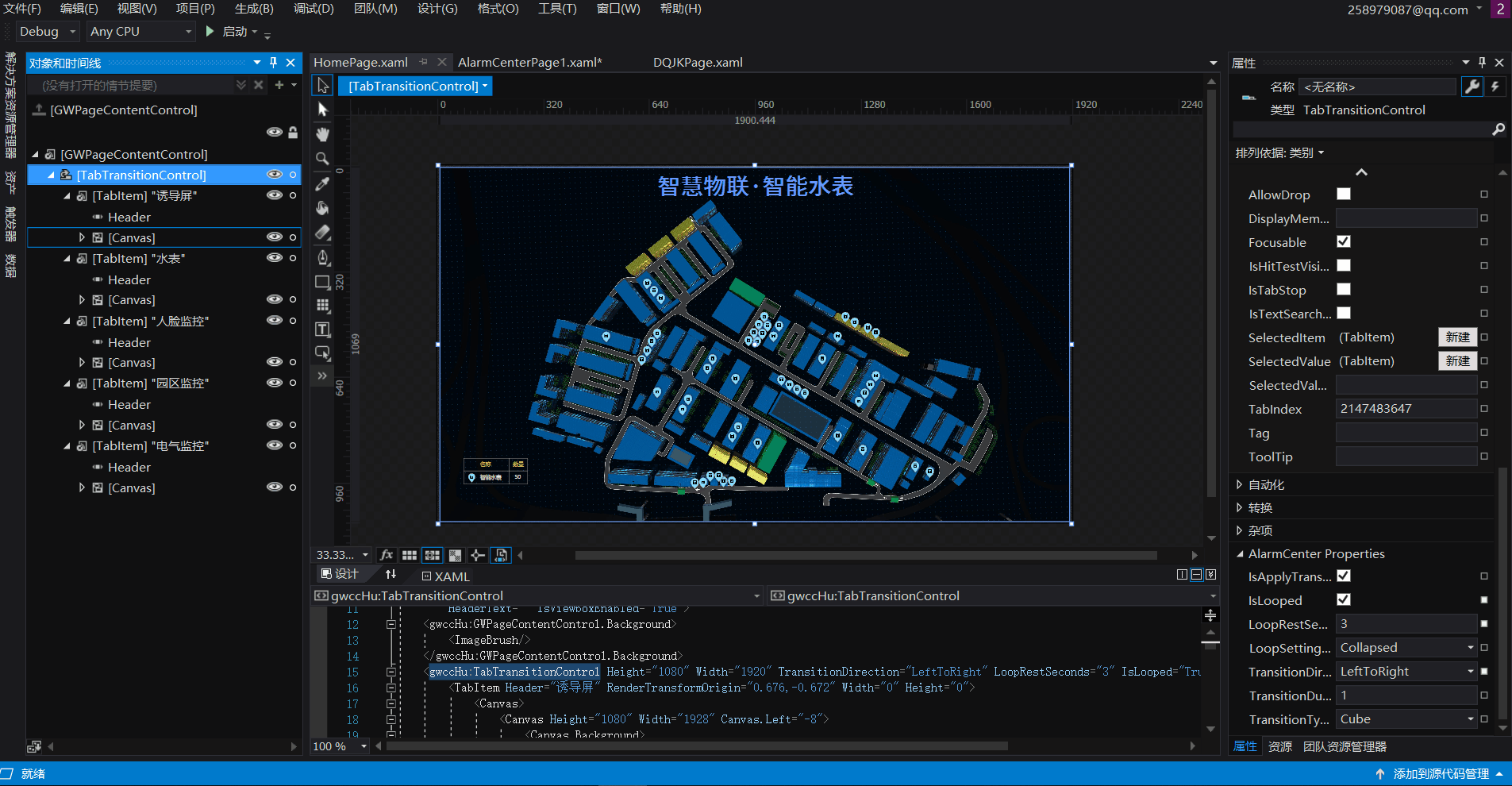
Task: Open the 调试(D) menu
Action: point(314,9)
